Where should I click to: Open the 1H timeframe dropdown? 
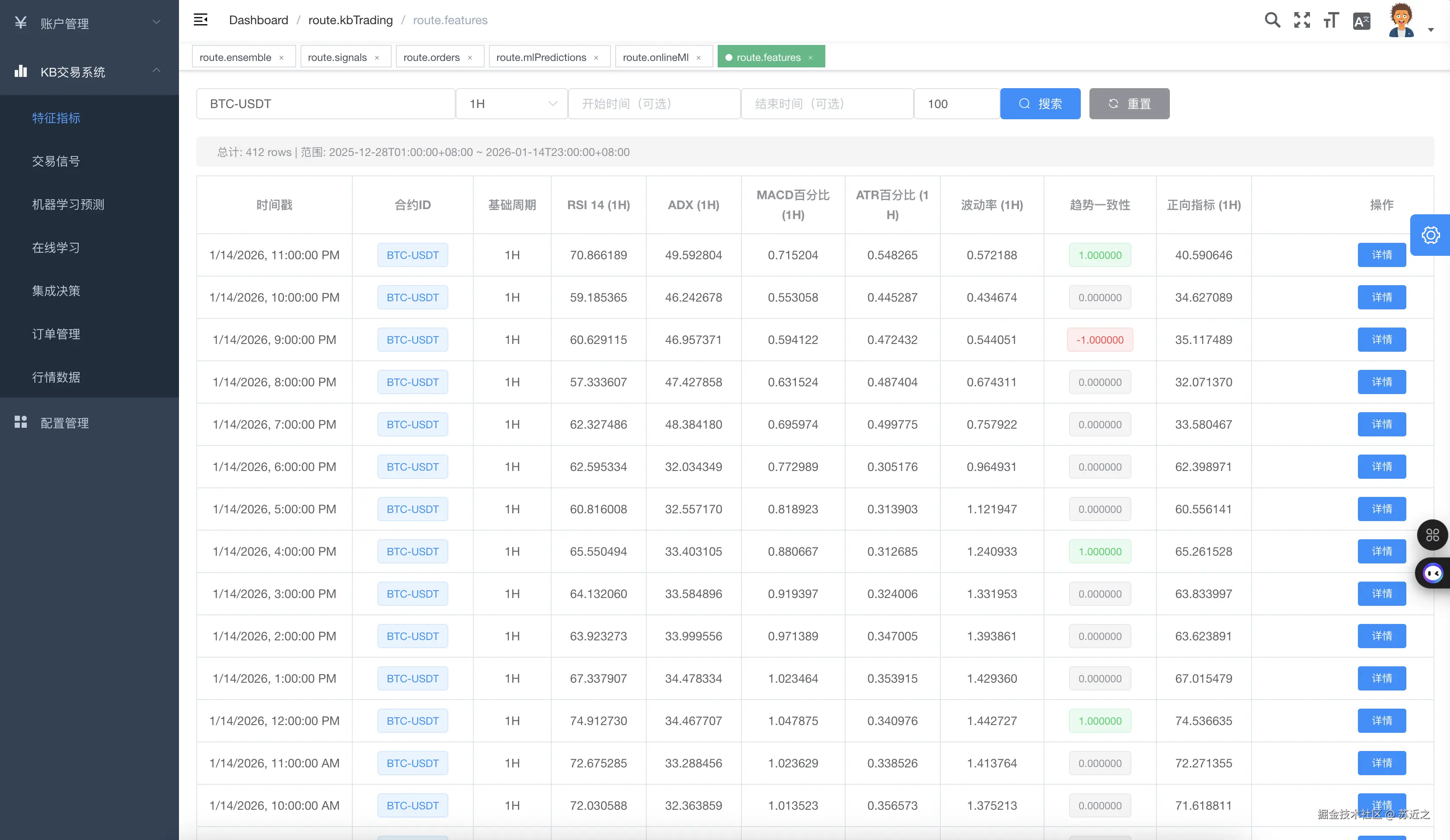click(x=511, y=104)
